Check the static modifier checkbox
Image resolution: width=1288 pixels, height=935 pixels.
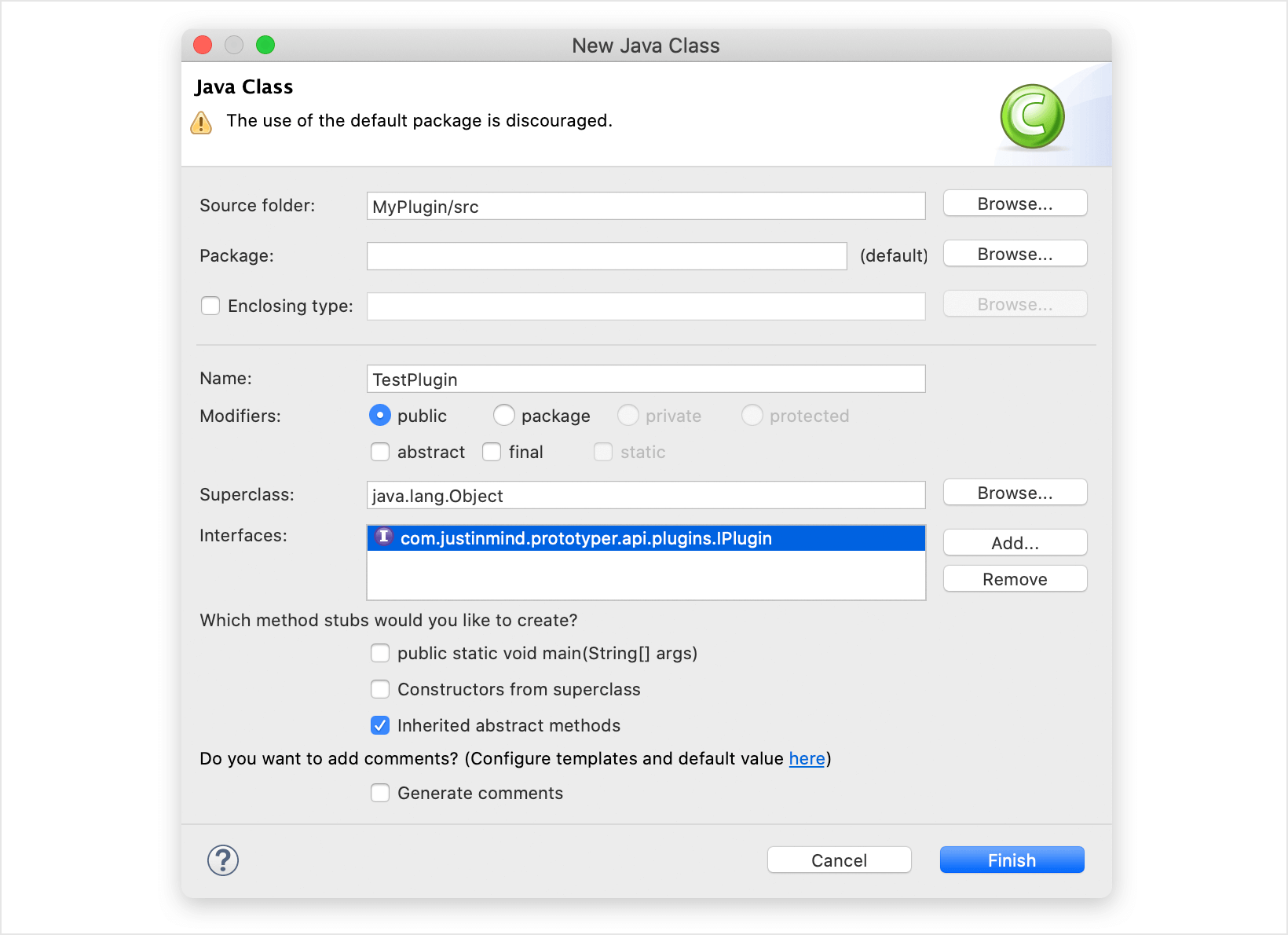(603, 452)
